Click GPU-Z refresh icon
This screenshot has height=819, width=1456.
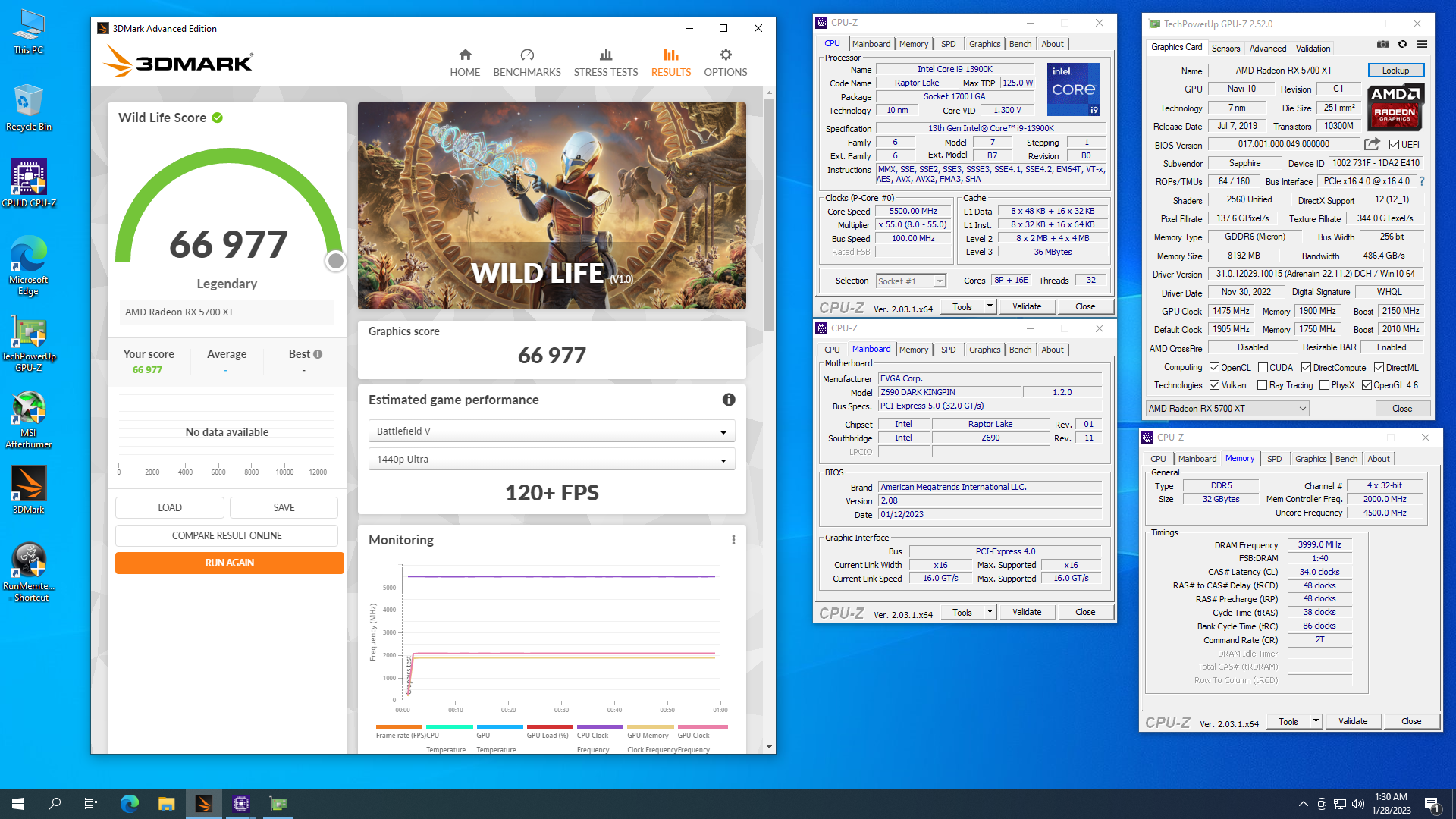tap(1403, 45)
